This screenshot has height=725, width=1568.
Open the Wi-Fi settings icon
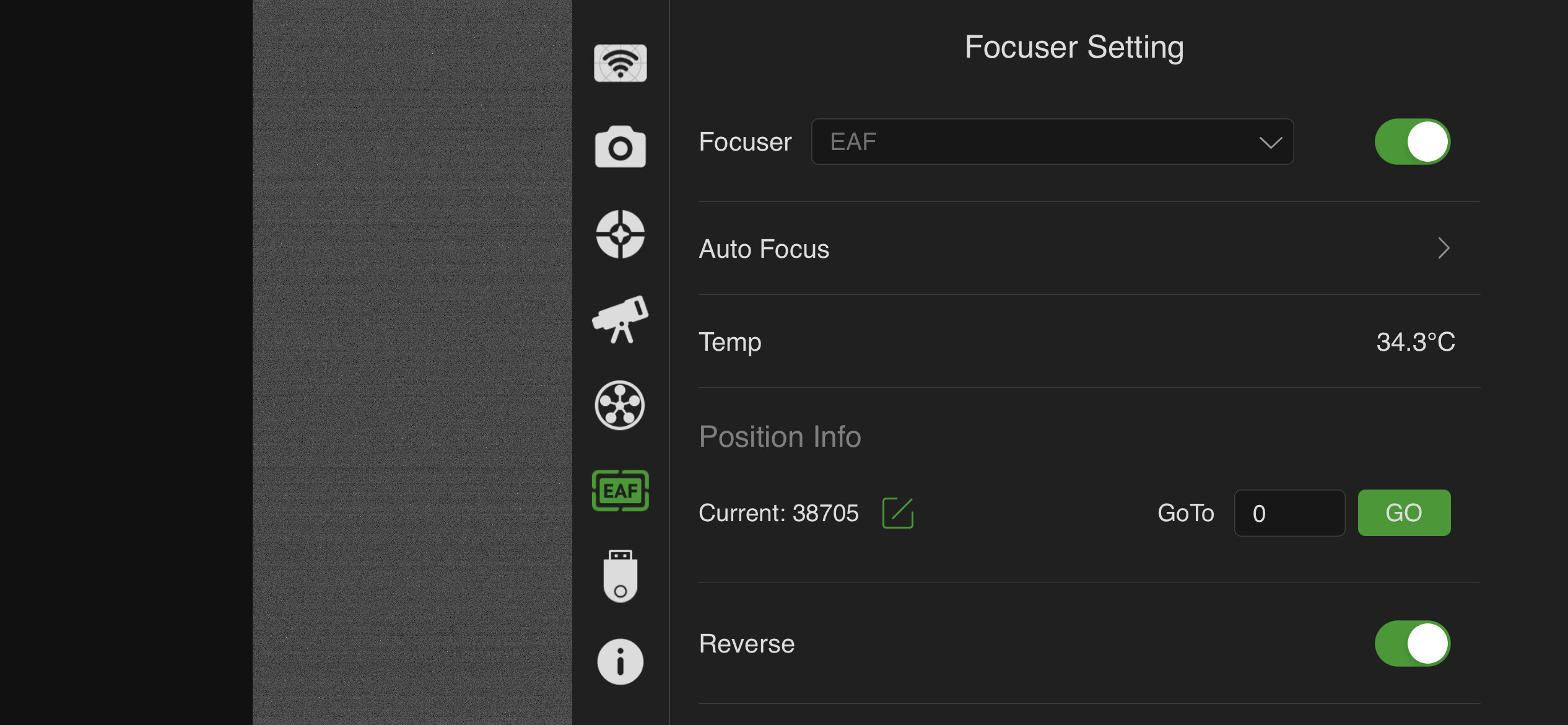click(620, 63)
